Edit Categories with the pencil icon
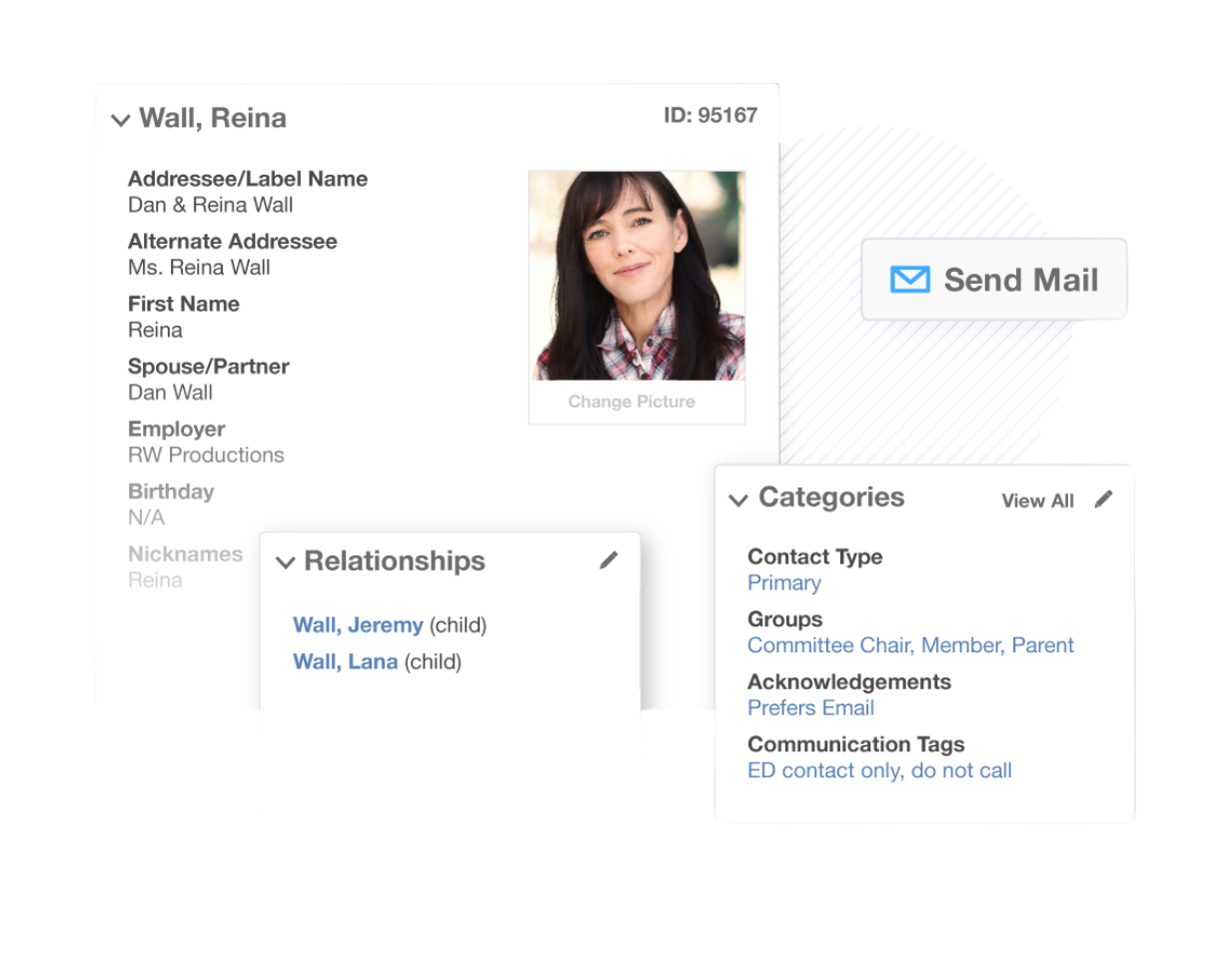The image size is (1230, 980). click(x=1103, y=499)
